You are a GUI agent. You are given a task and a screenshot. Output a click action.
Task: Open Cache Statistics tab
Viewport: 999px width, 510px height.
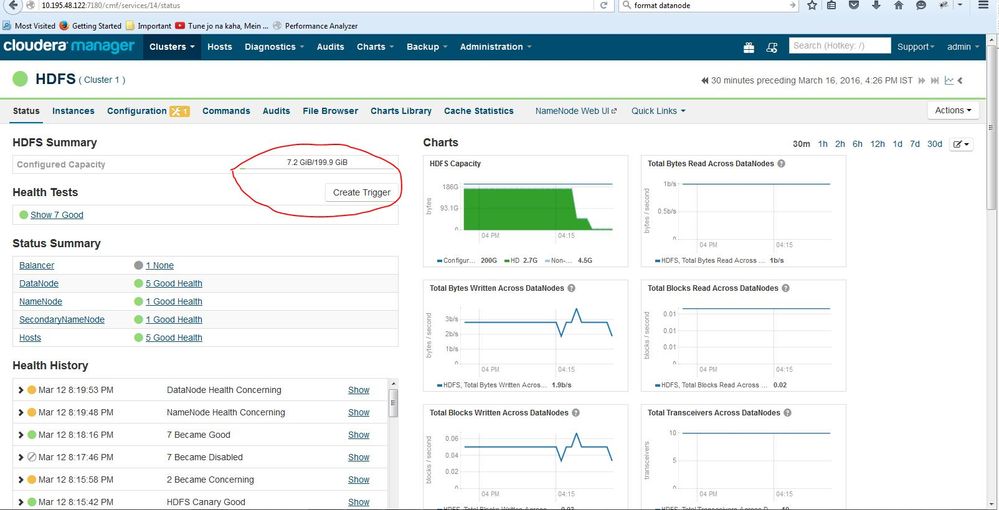click(478, 111)
